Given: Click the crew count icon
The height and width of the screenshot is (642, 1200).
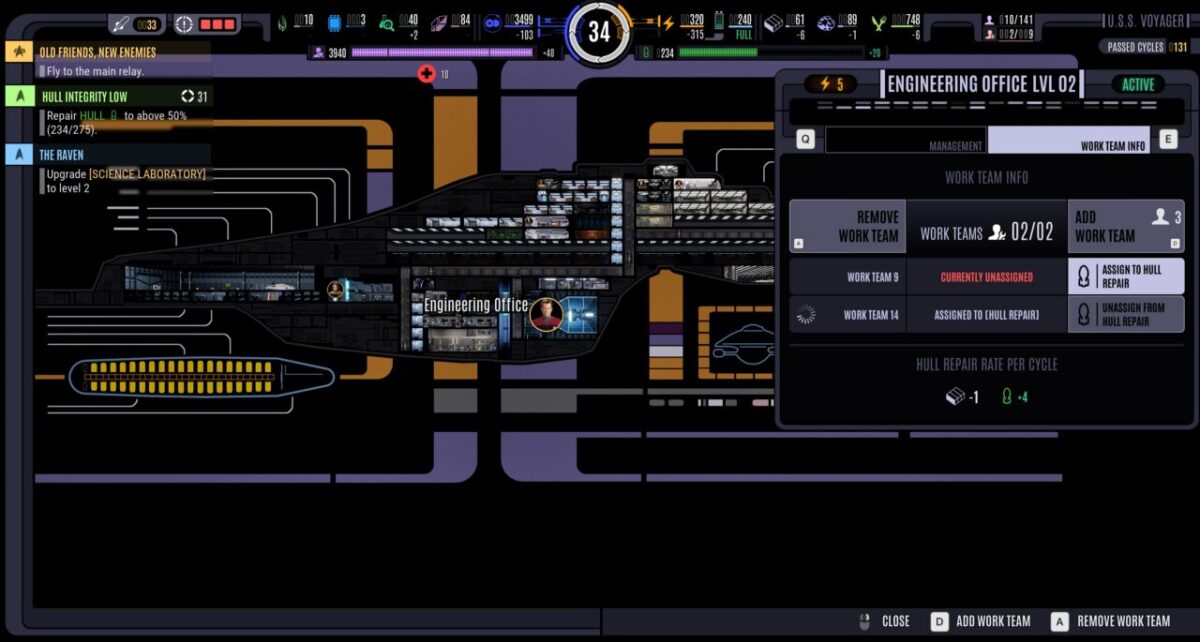Looking at the screenshot, I should point(989,19).
